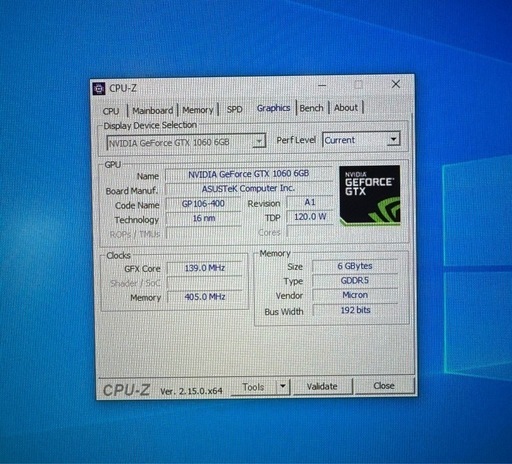Screen dimensions: 512x464
Task: Click the NVIDIA GeForce GTX logo image
Action: (370, 195)
